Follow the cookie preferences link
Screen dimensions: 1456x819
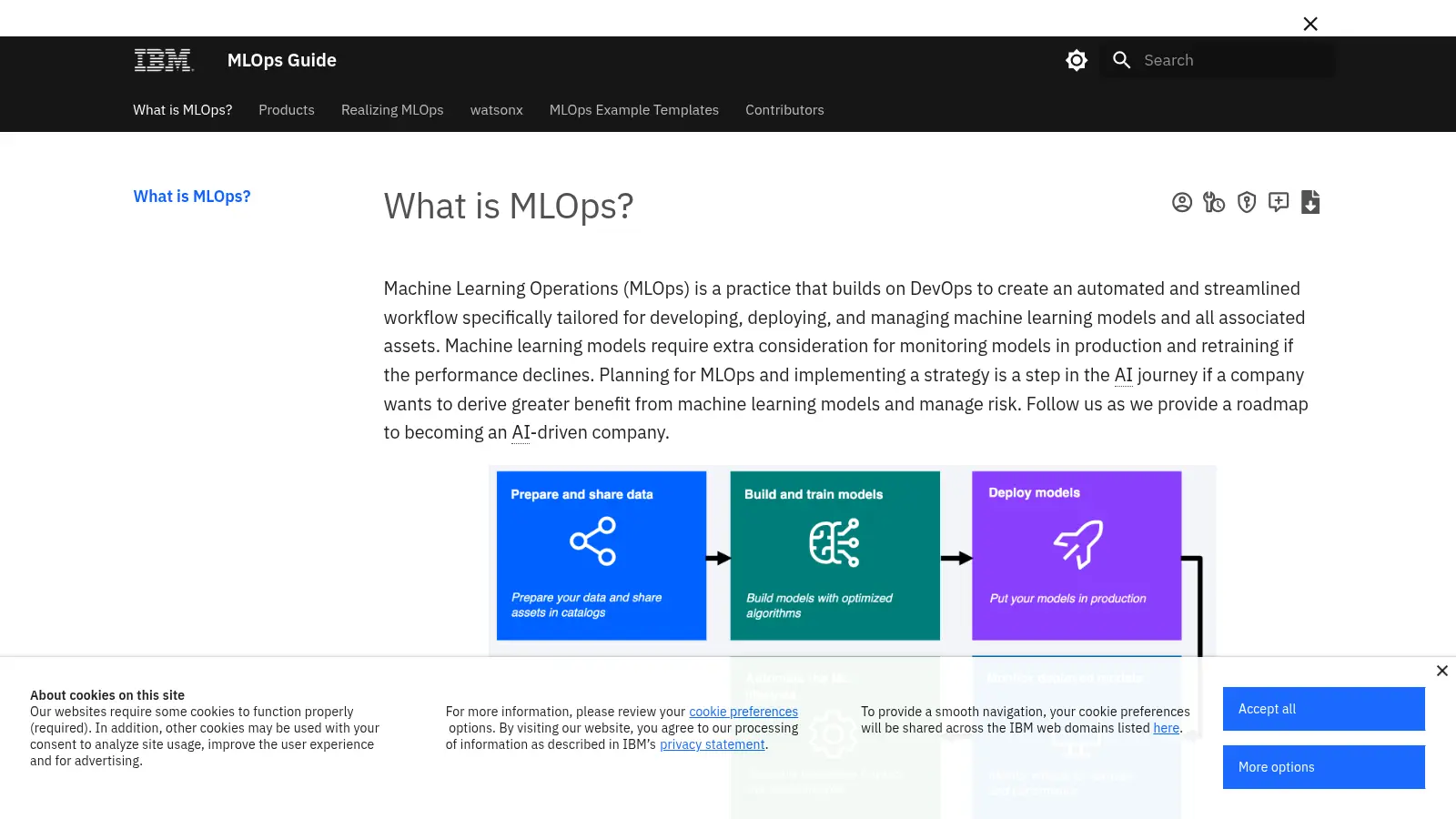[743, 712]
